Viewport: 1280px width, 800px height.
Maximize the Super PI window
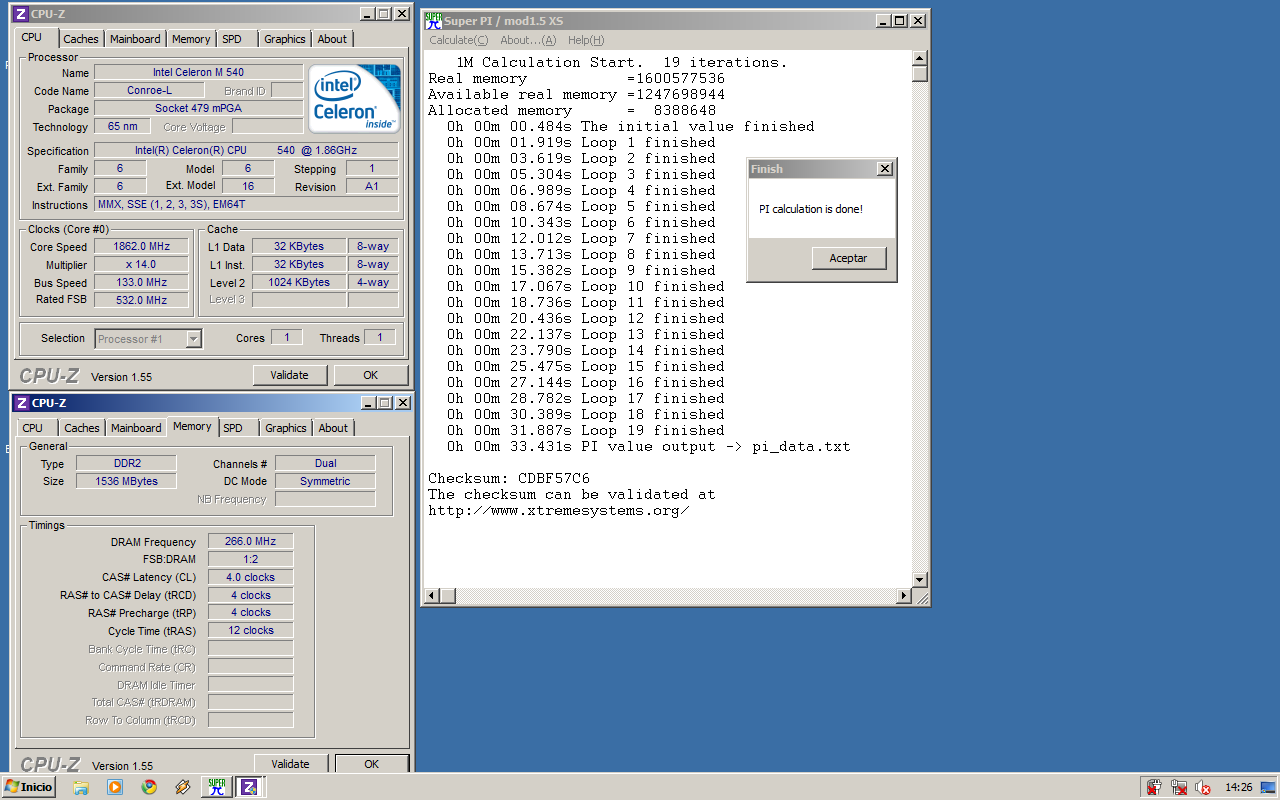899,21
